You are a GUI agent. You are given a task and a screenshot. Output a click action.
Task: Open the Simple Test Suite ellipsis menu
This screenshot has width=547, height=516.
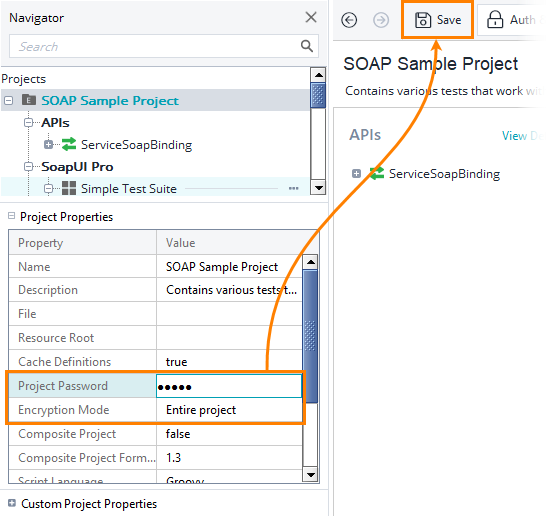pos(294,188)
